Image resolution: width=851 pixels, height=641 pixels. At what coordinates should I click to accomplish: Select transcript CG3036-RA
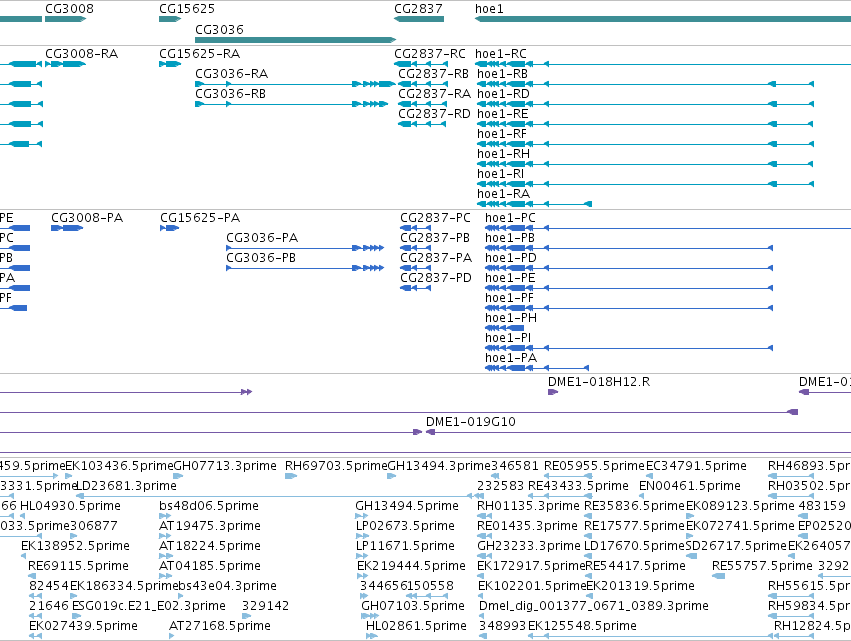click(x=295, y=84)
